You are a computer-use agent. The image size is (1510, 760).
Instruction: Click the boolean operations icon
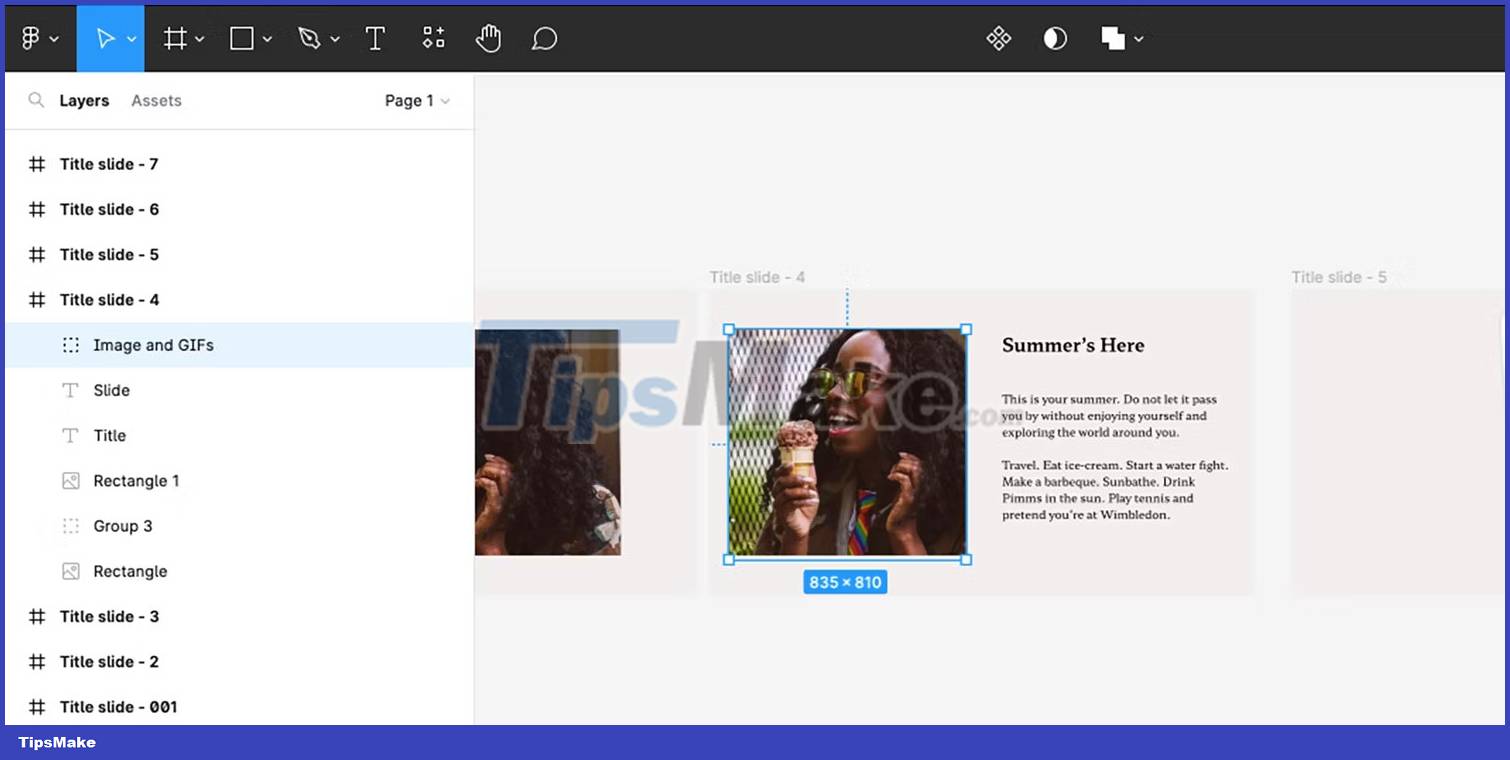tap(1113, 38)
